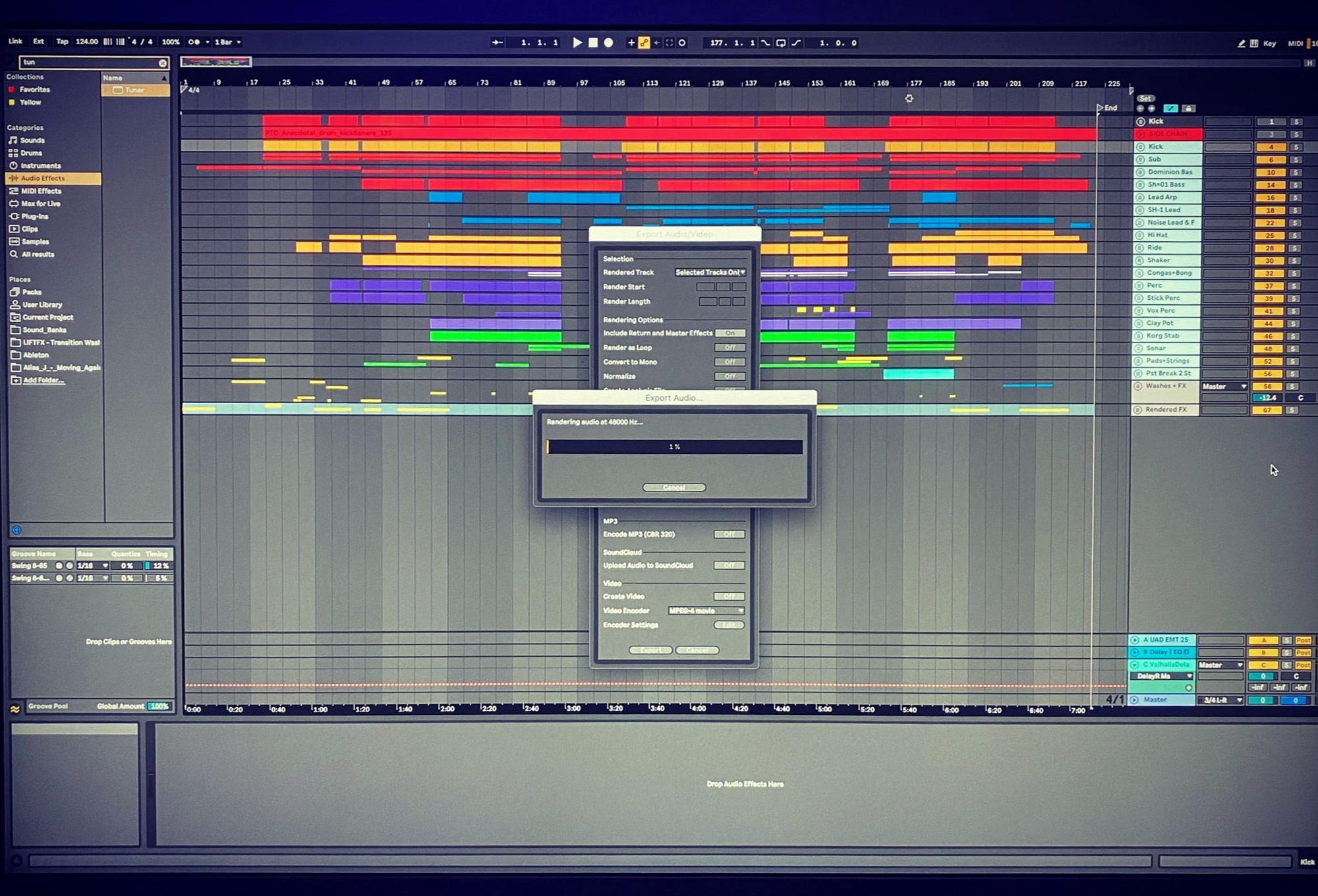Arm the Arrangement Record button
Viewport: 1318px width, 896px height.
click(x=609, y=43)
